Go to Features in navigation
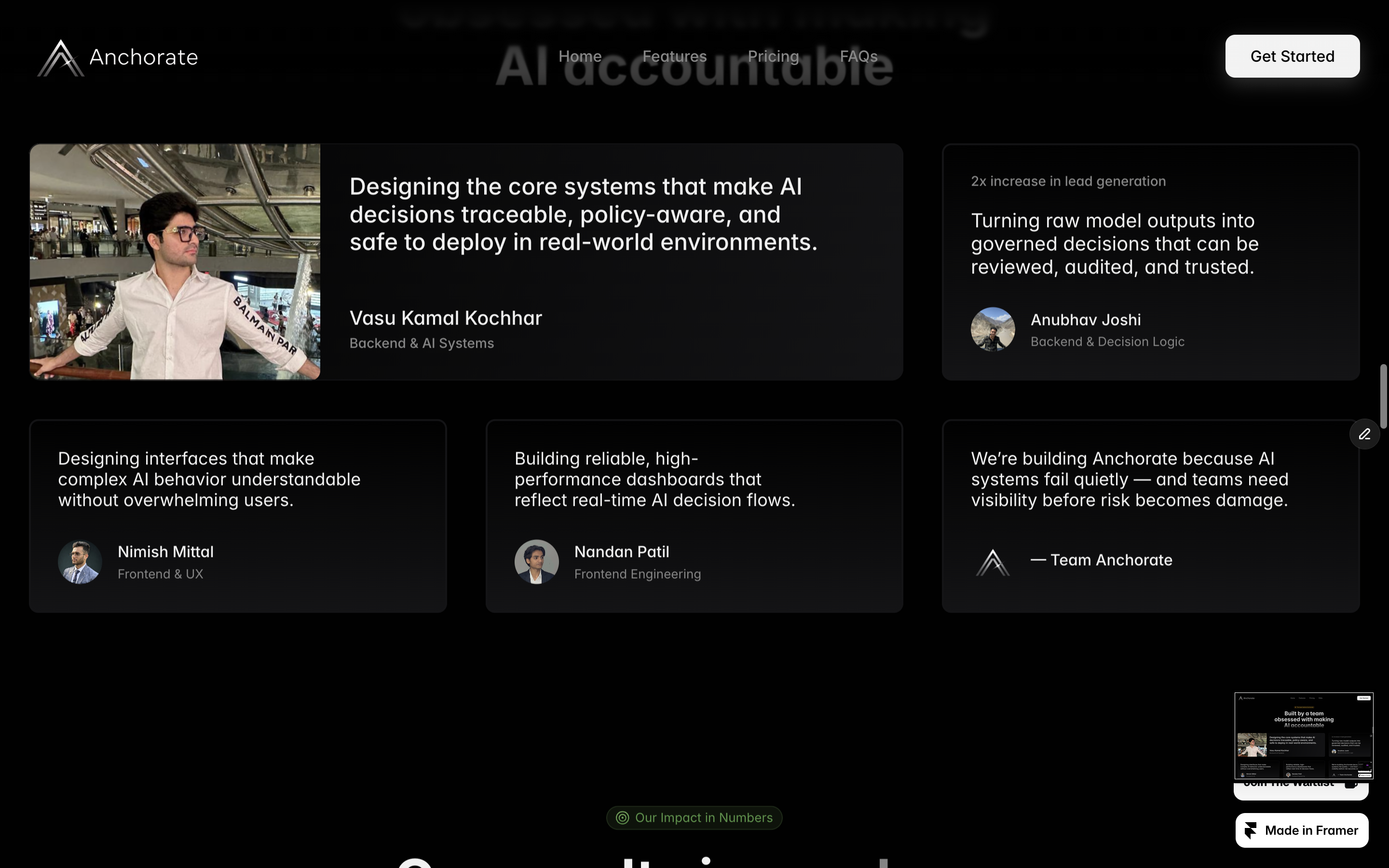The height and width of the screenshot is (868, 1389). click(x=674, y=56)
